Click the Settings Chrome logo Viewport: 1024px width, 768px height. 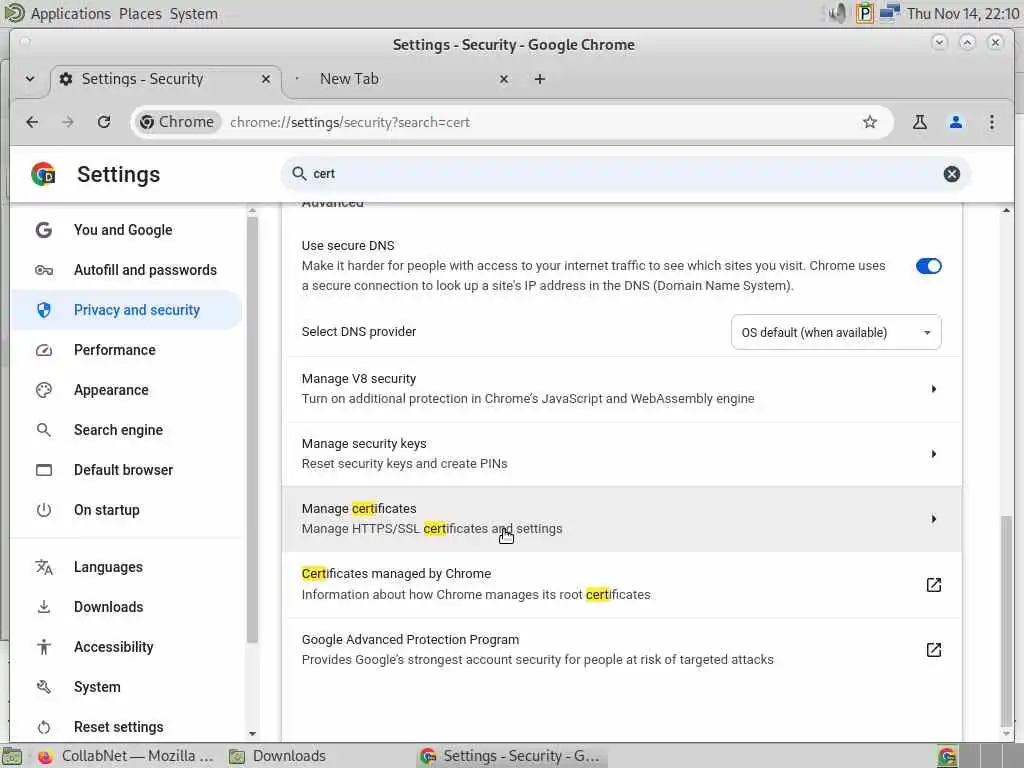[x=44, y=174]
